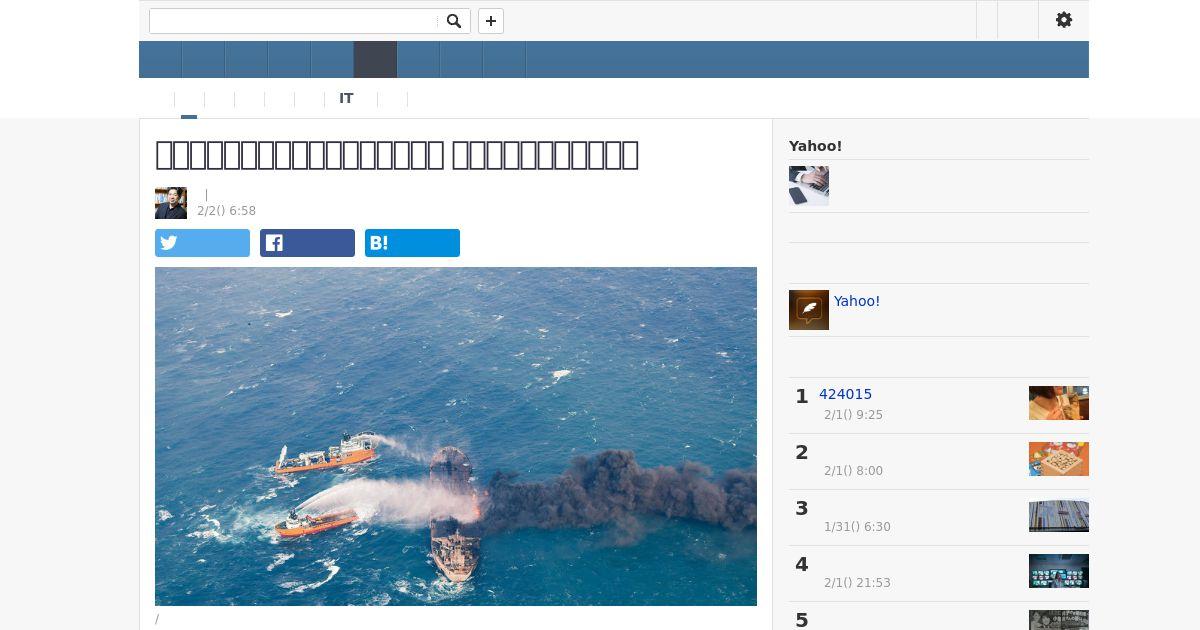Click the plus button beside search
This screenshot has width=1200, height=630.
[x=491, y=21]
